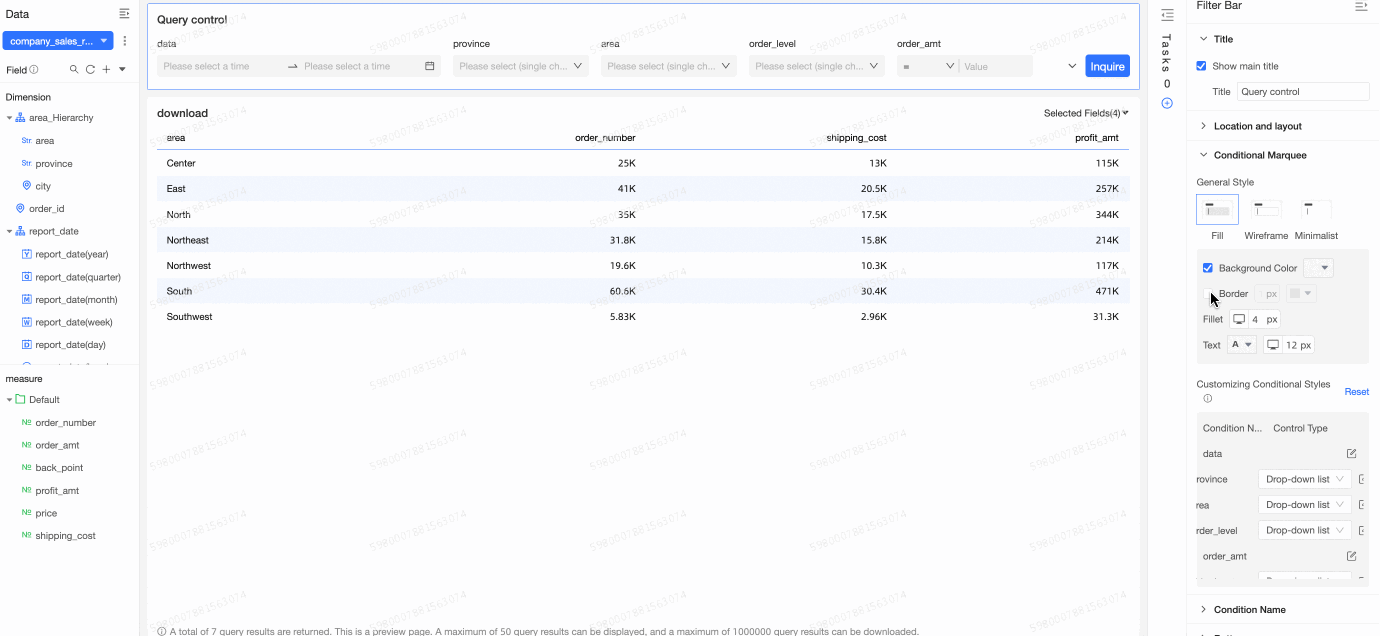Click the Title input field
1380x636 pixels.
1303,91
